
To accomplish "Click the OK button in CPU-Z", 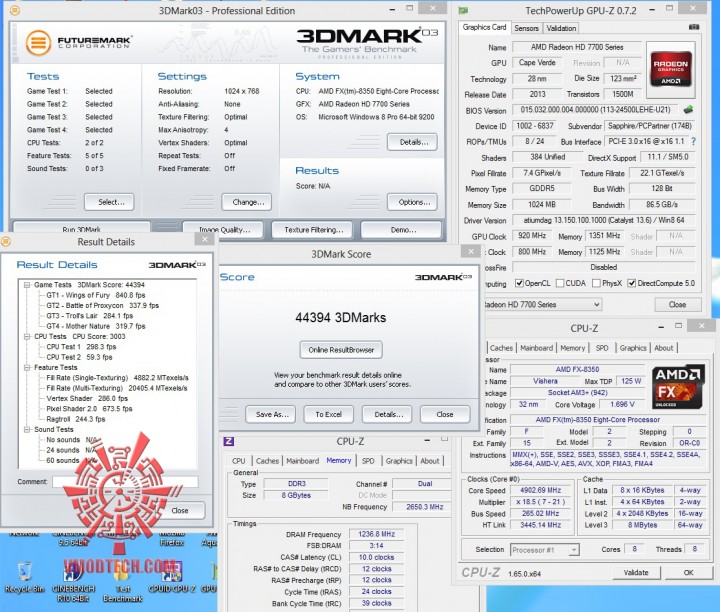I will click(688, 573).
